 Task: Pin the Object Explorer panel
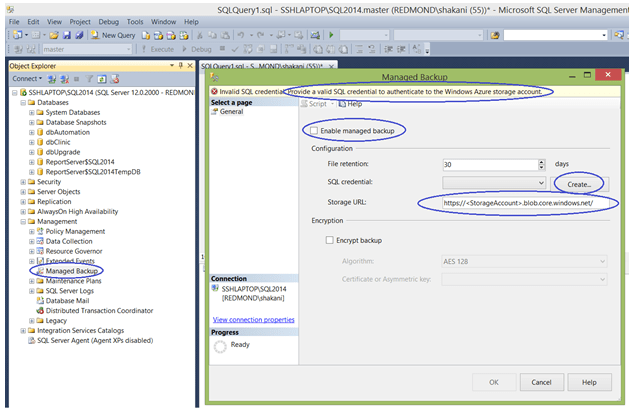pos(181,66)
